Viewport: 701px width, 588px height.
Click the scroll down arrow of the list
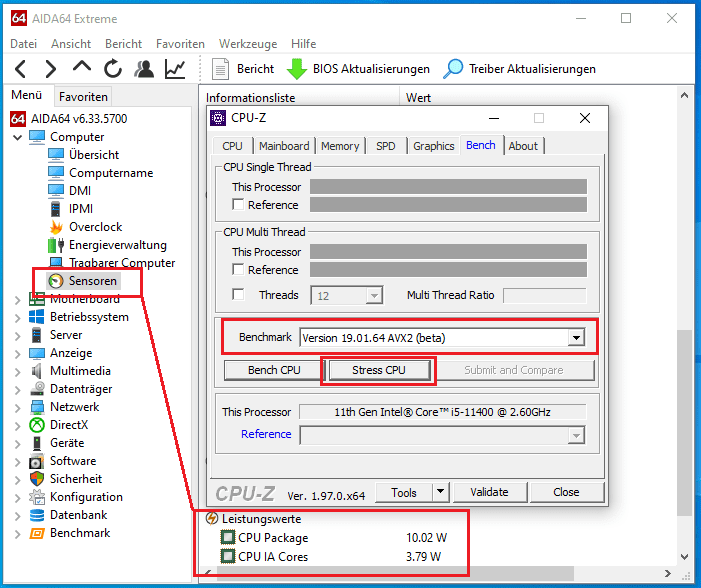684,557
